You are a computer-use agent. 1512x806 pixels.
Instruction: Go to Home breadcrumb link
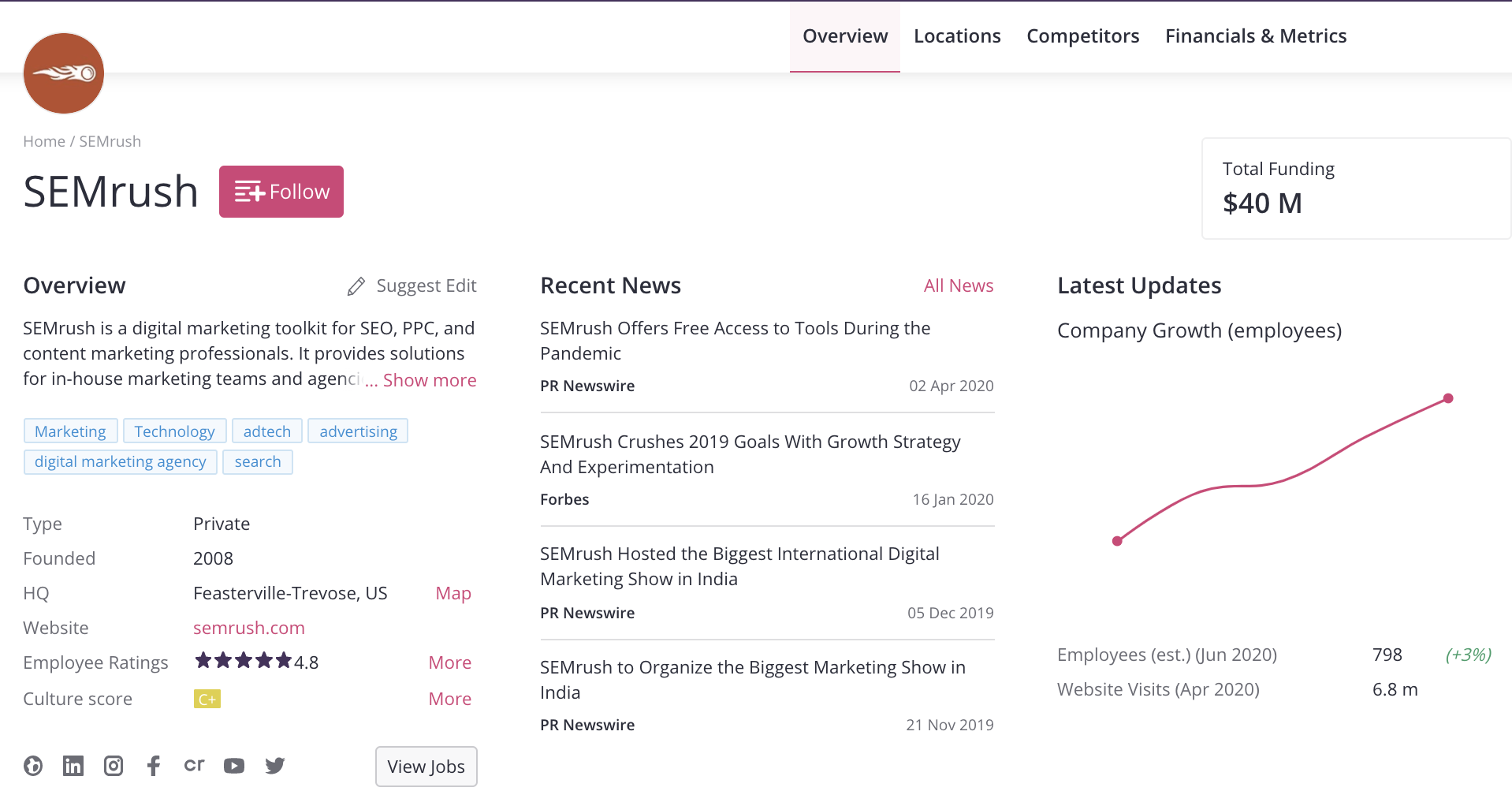point(44,141)
